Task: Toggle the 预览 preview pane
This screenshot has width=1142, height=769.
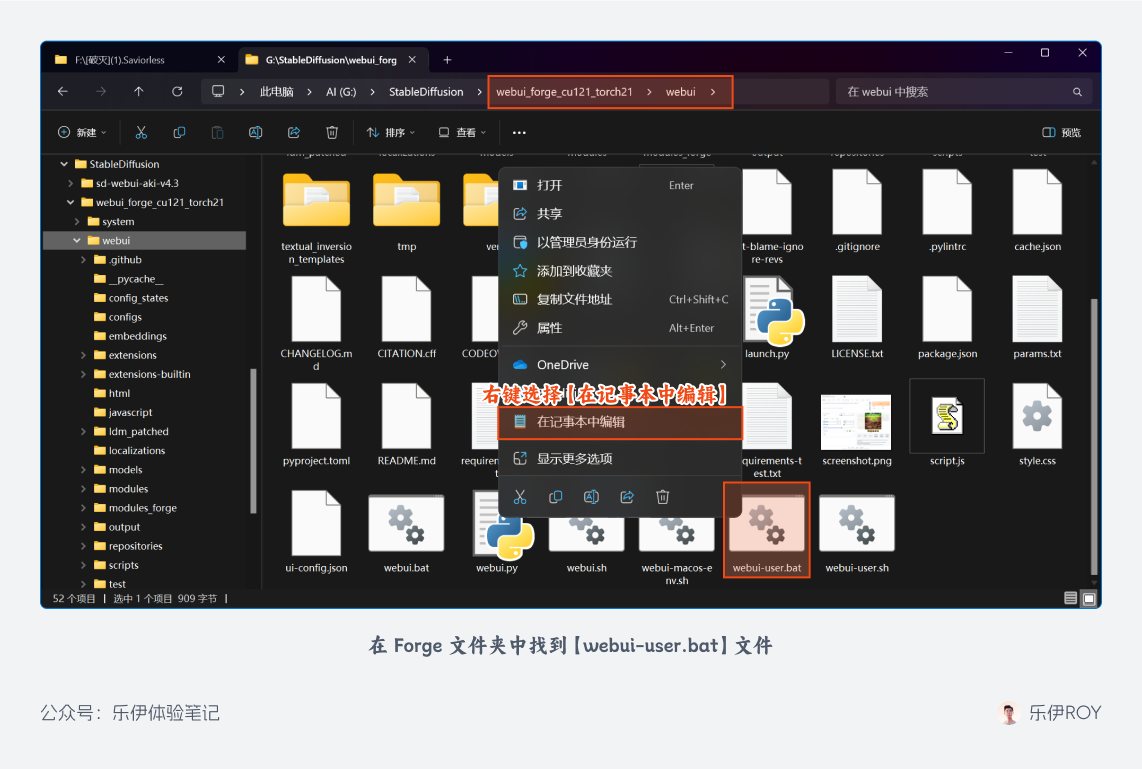Action: [1061, 132]
